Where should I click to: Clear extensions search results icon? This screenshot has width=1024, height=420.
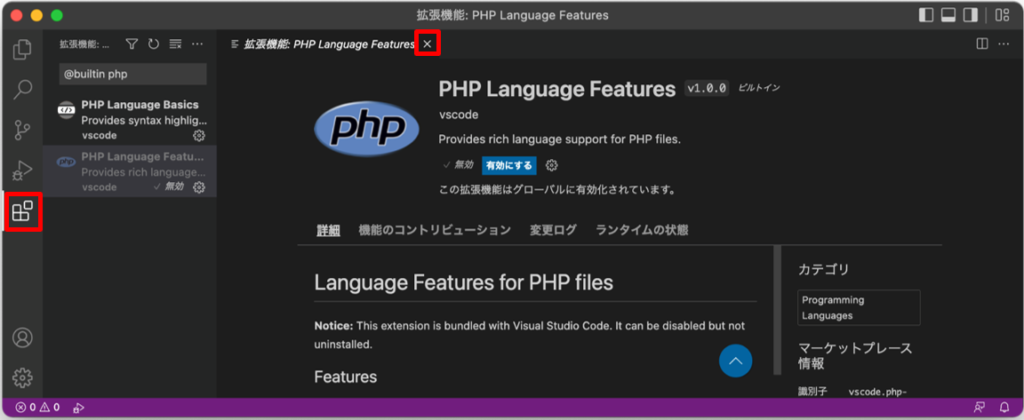(x=175, y=44)
